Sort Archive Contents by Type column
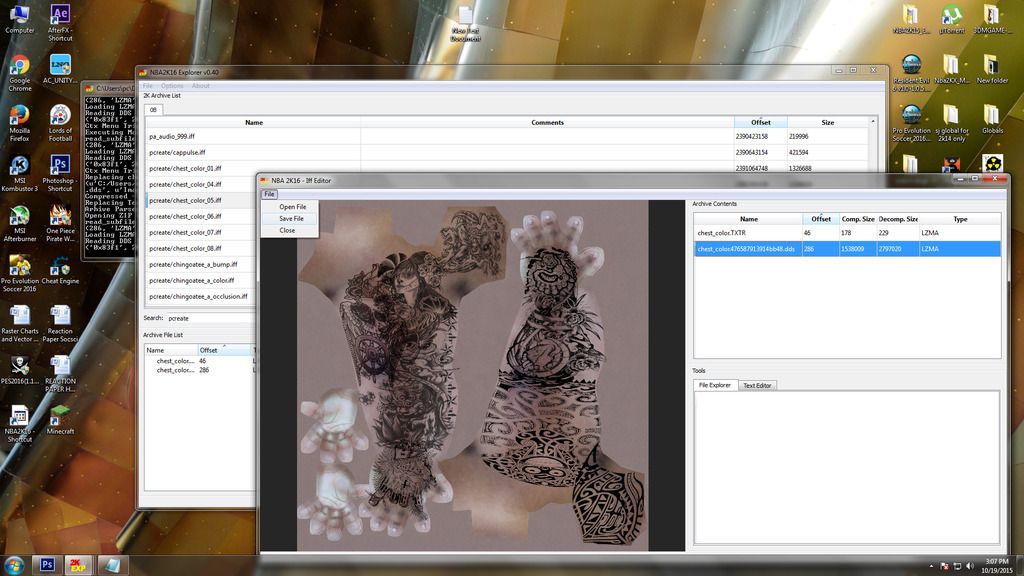The image size is (1024, 576). coord(960,219)
